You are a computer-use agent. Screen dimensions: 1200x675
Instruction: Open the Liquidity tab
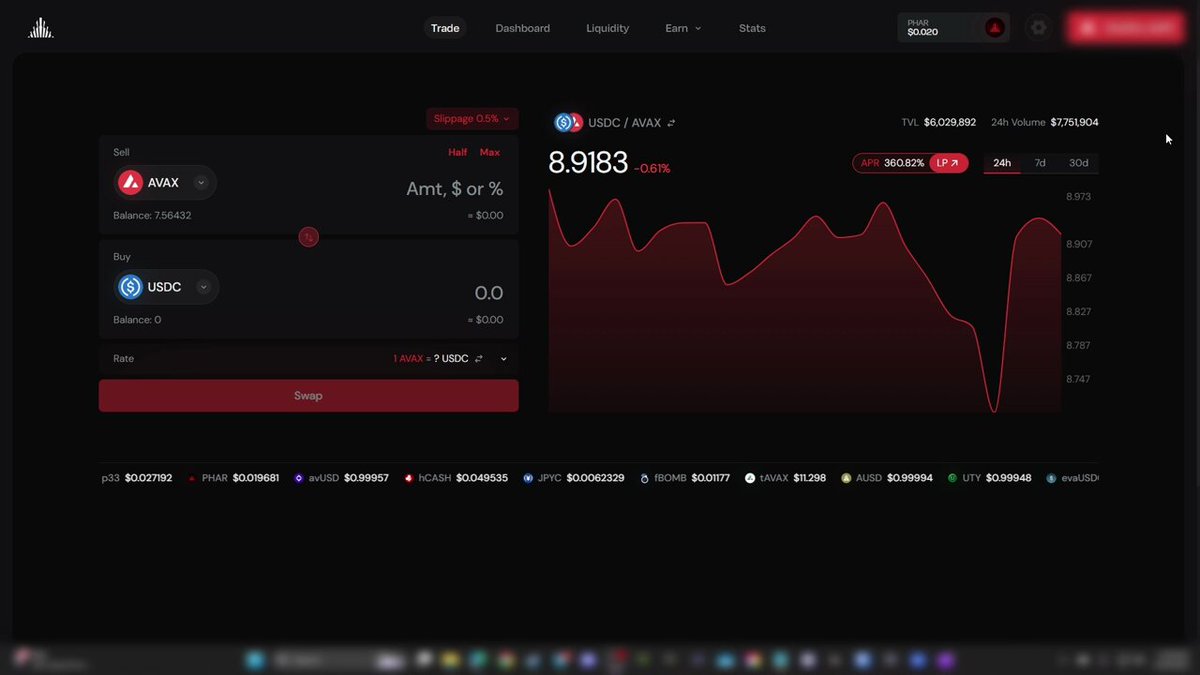tap(607, 28)
